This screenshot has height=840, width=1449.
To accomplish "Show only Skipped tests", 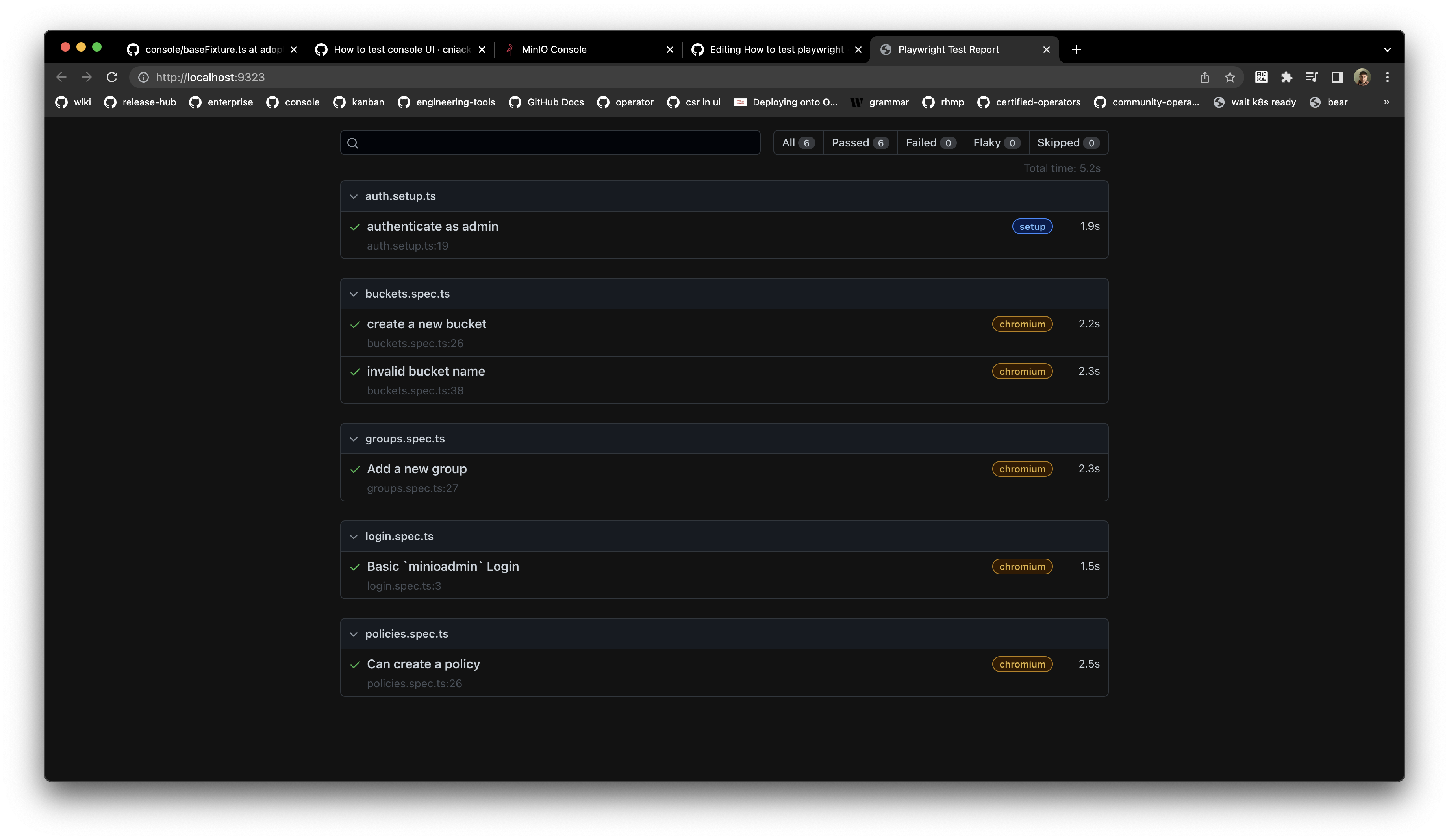I will point(1067,142).
